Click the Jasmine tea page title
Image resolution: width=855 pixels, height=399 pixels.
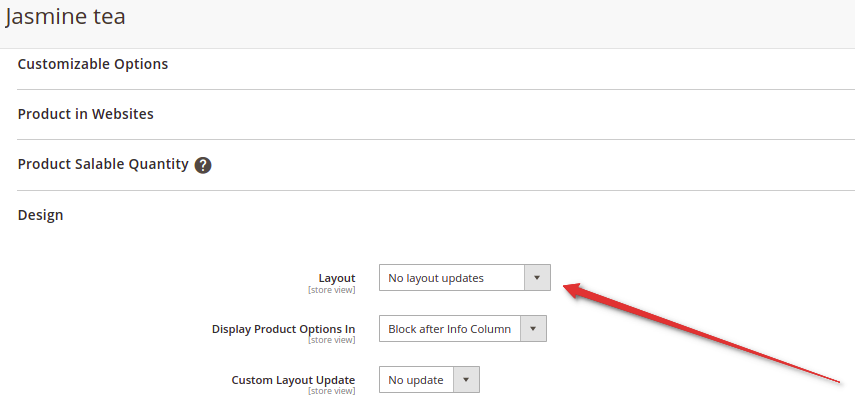tap(65, 16)
